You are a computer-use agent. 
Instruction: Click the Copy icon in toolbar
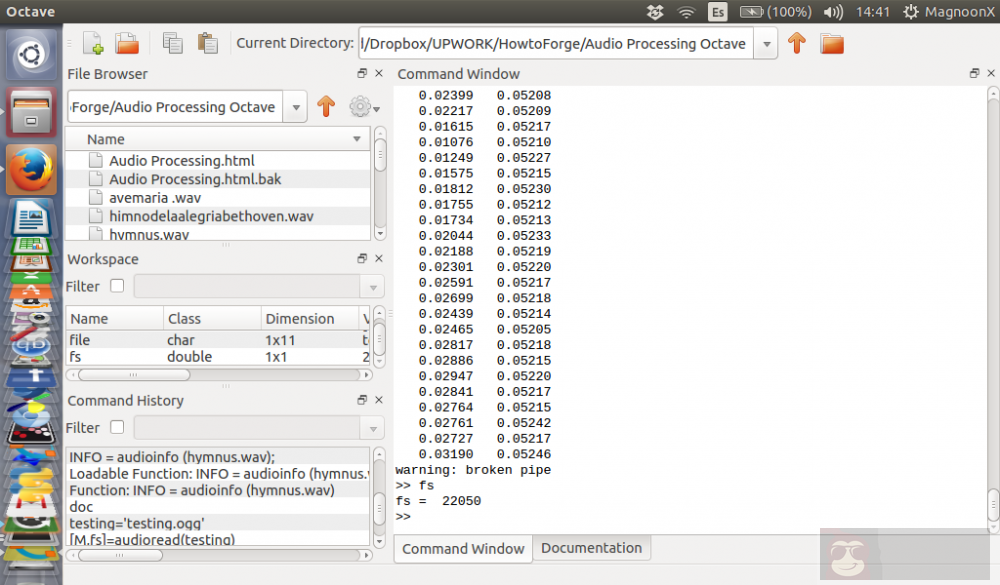pyautogui.click(x=173, y=43)
